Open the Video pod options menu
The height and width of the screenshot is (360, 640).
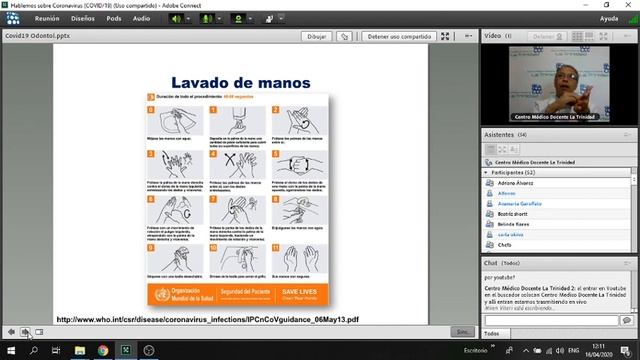point(627,36)
